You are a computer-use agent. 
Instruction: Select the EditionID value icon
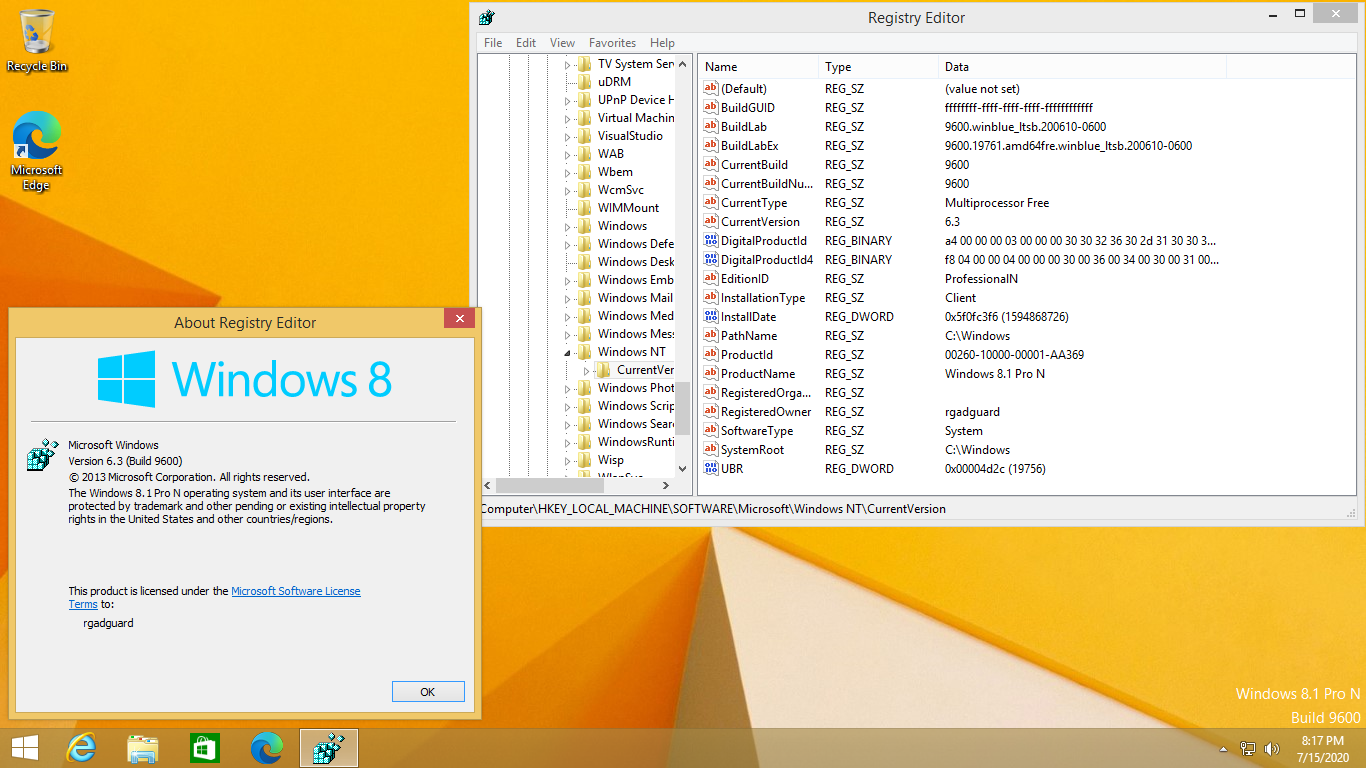tap(711, 279)
